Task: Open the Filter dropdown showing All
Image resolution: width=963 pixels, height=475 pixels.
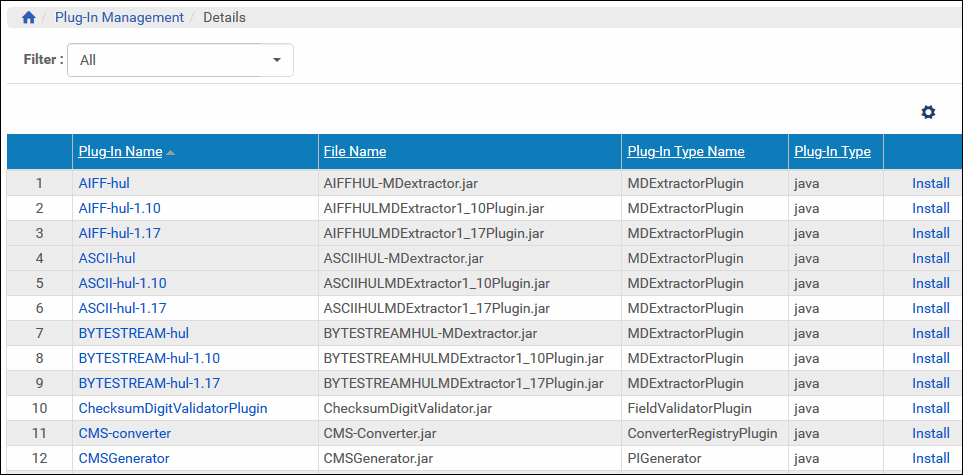Action: 180,60
